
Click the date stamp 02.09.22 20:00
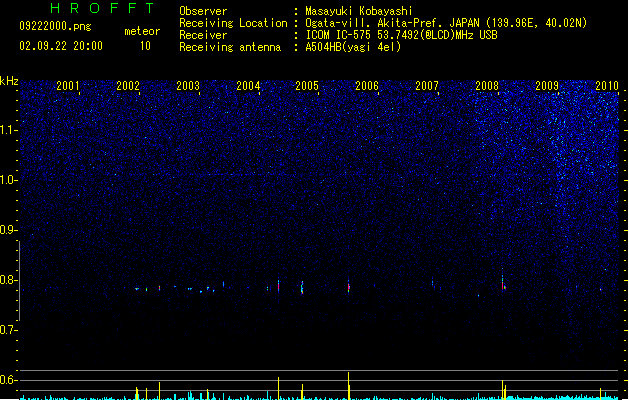61,46
